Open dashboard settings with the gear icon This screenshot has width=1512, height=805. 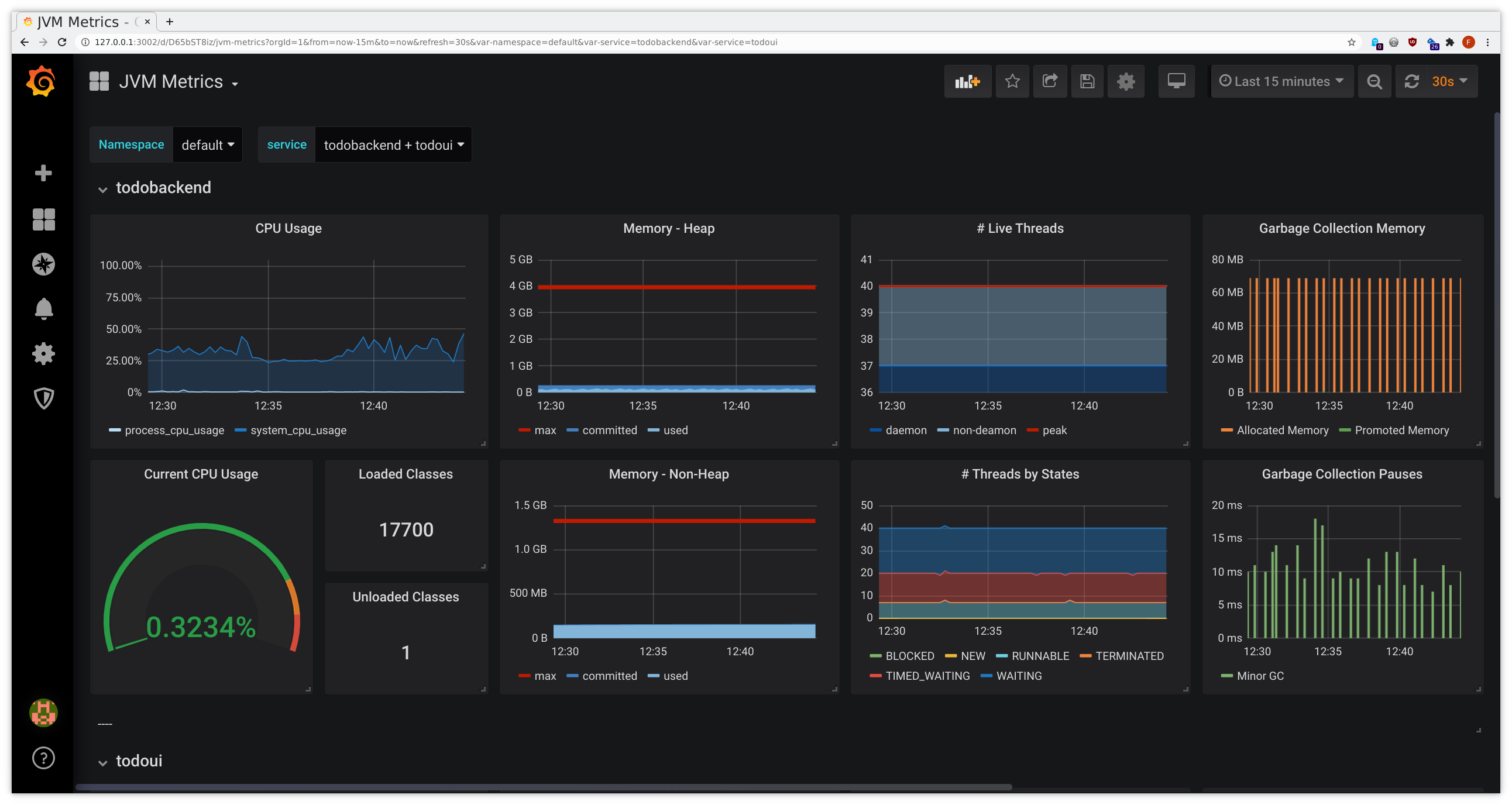(x=1125, y=81)
